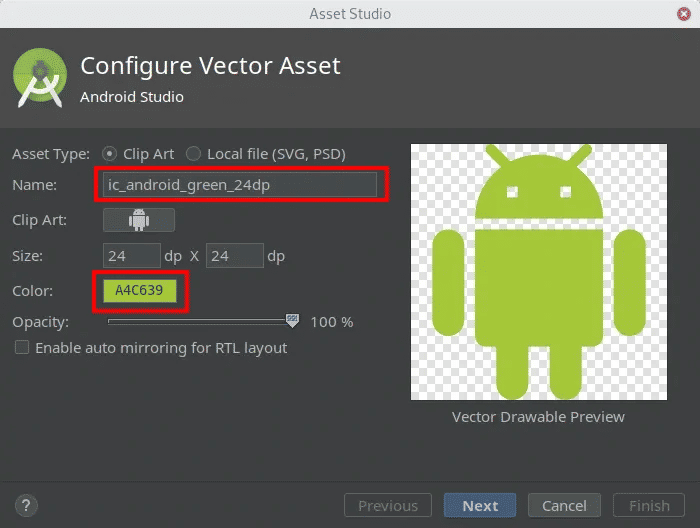The height and width of the screenshot is (528, 700).
Task: Click the Opacity label
Action: pyautogui.click(x=41, y=322)
